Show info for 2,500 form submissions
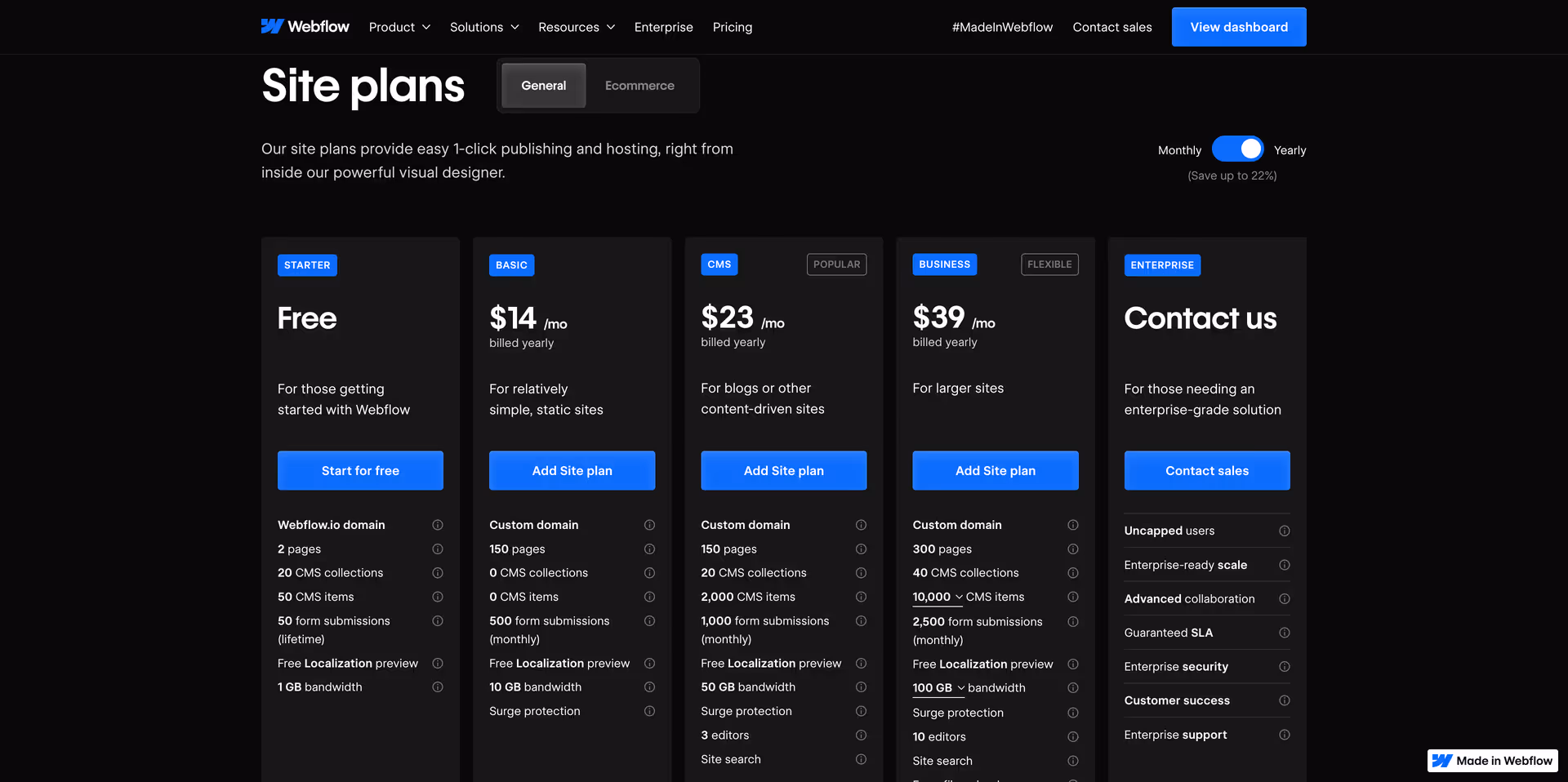 pos(1073,622)
